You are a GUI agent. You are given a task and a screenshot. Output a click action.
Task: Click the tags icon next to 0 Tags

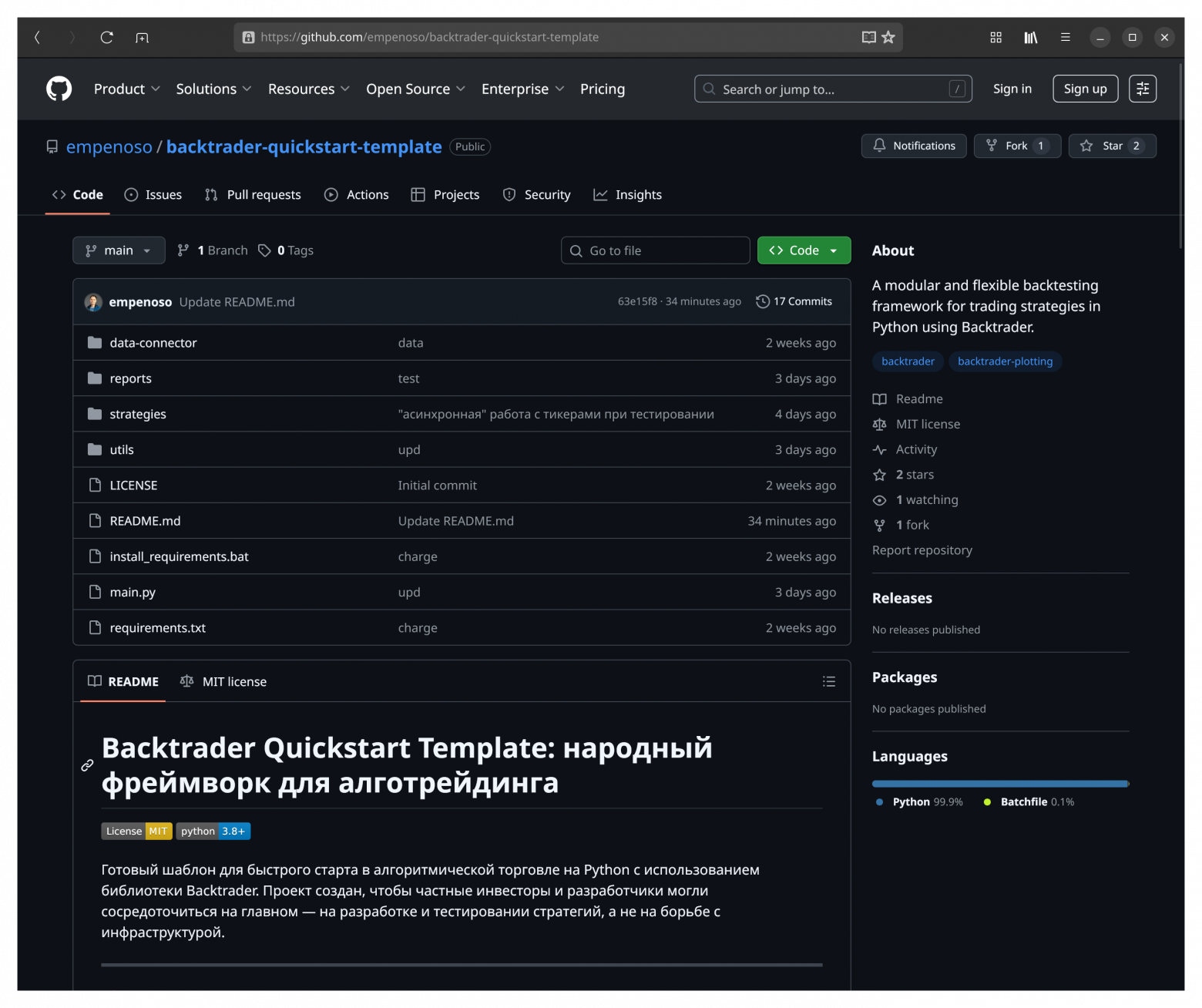pos(264,250)
